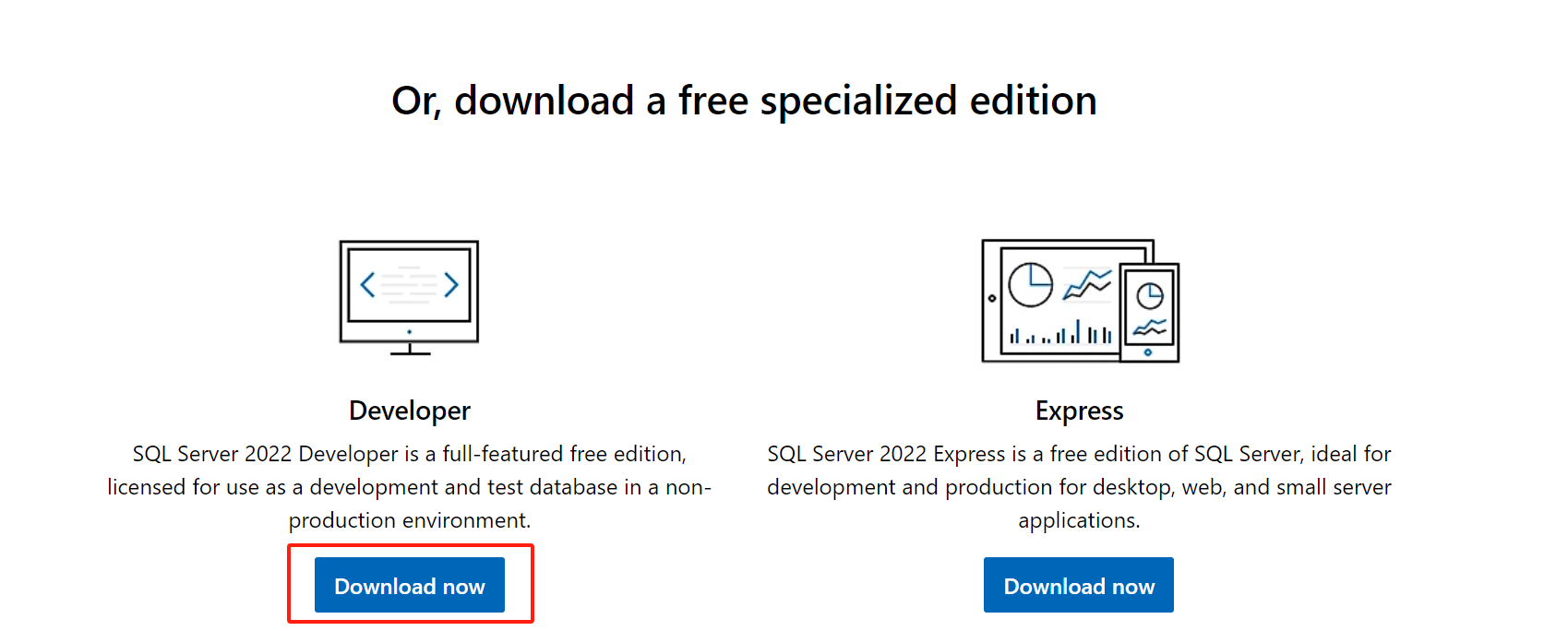Click the monitor stand under the Developer icon
The image size is (1568, 631).
click(x=410, y=351)
